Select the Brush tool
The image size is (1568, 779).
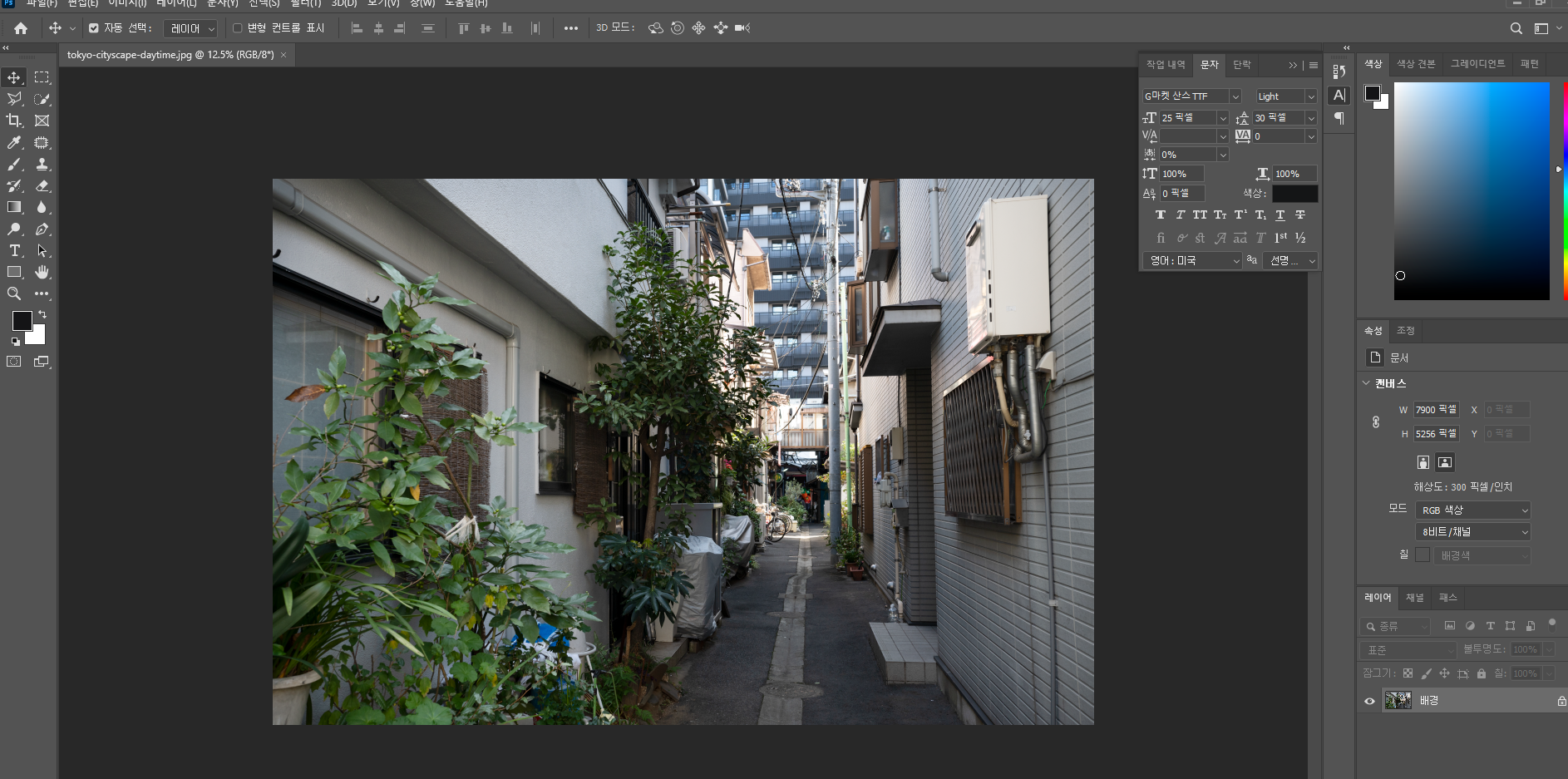click(14, 164)
